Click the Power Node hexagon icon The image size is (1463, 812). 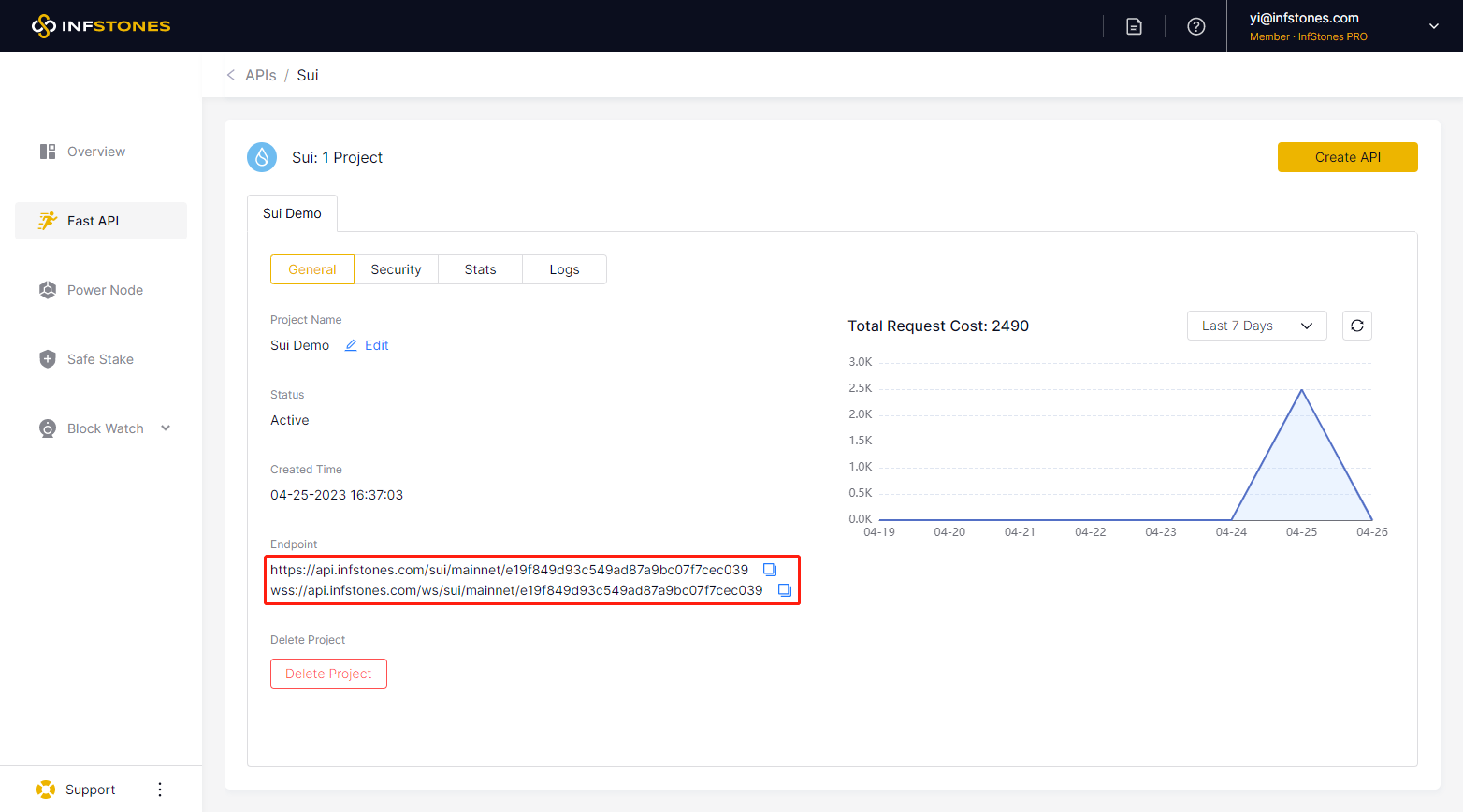pos(48,290)
